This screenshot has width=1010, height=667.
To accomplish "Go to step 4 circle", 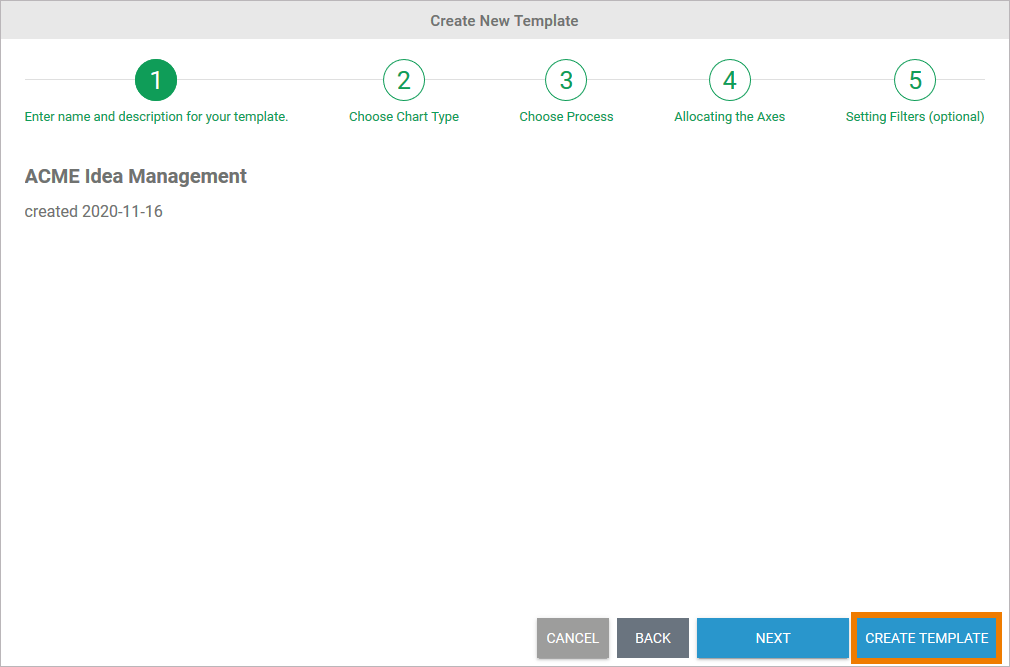I will click(730, 80).
